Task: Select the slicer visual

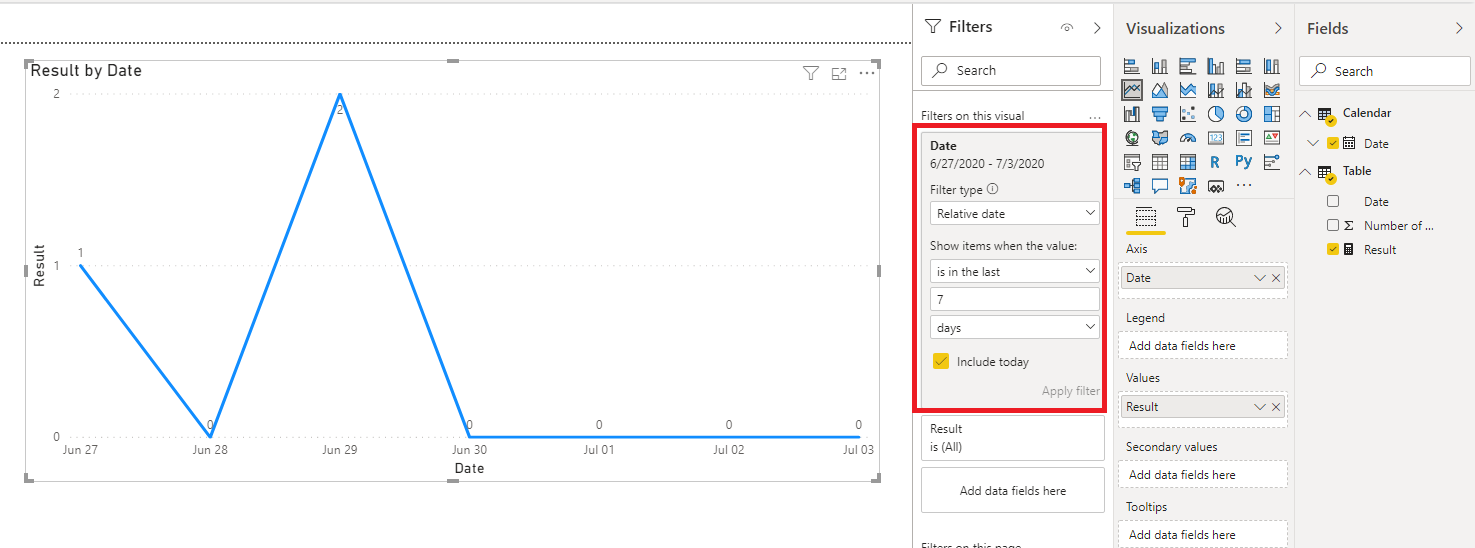Action: (1132, 162)
